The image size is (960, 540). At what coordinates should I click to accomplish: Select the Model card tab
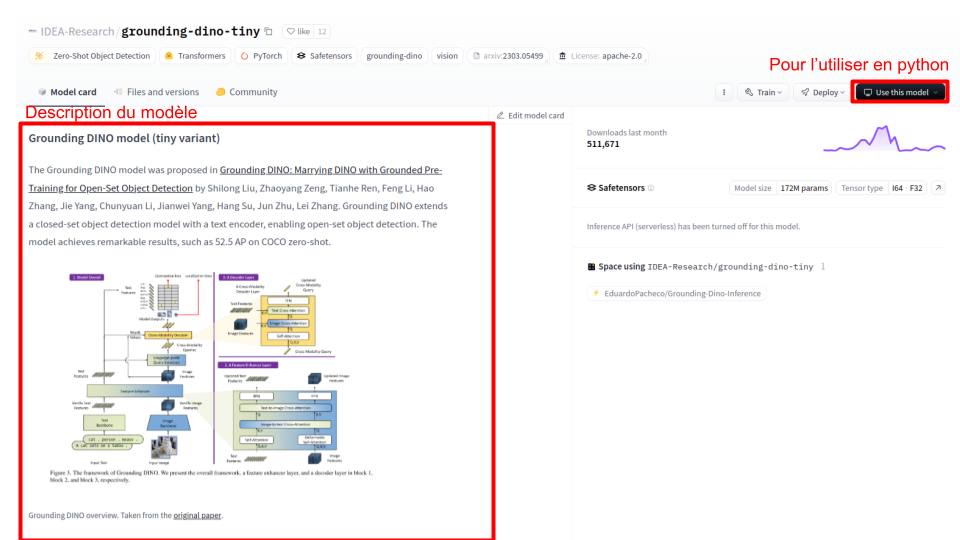point(66,92)
